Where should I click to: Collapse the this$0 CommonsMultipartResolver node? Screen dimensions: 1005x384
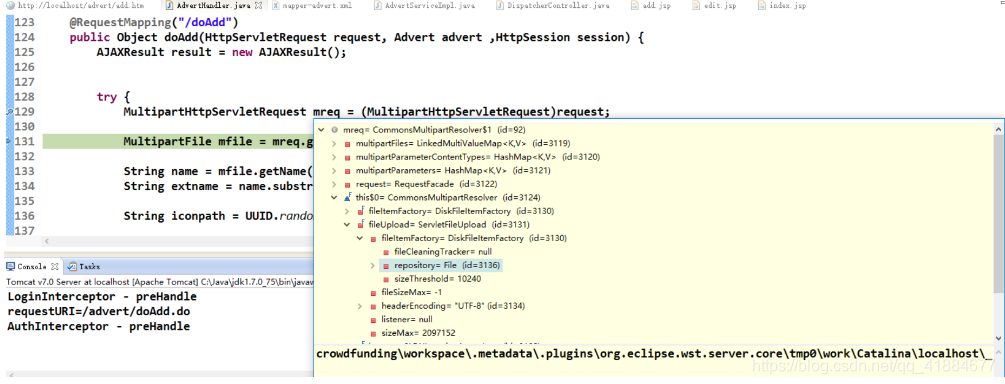334,197
